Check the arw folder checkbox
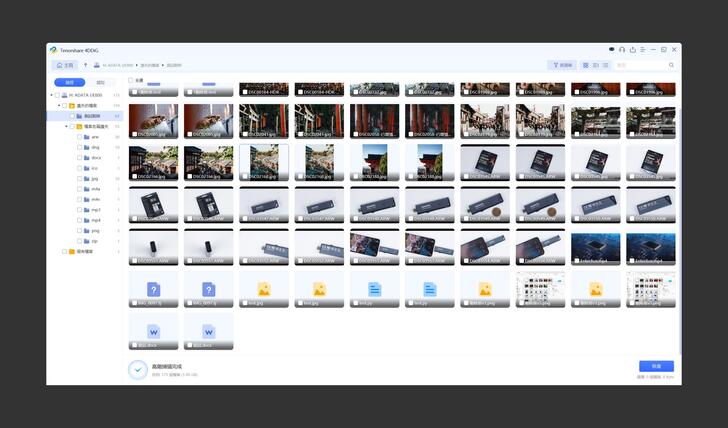The height and width of the screenshot is (428, 728). (79, 137)
